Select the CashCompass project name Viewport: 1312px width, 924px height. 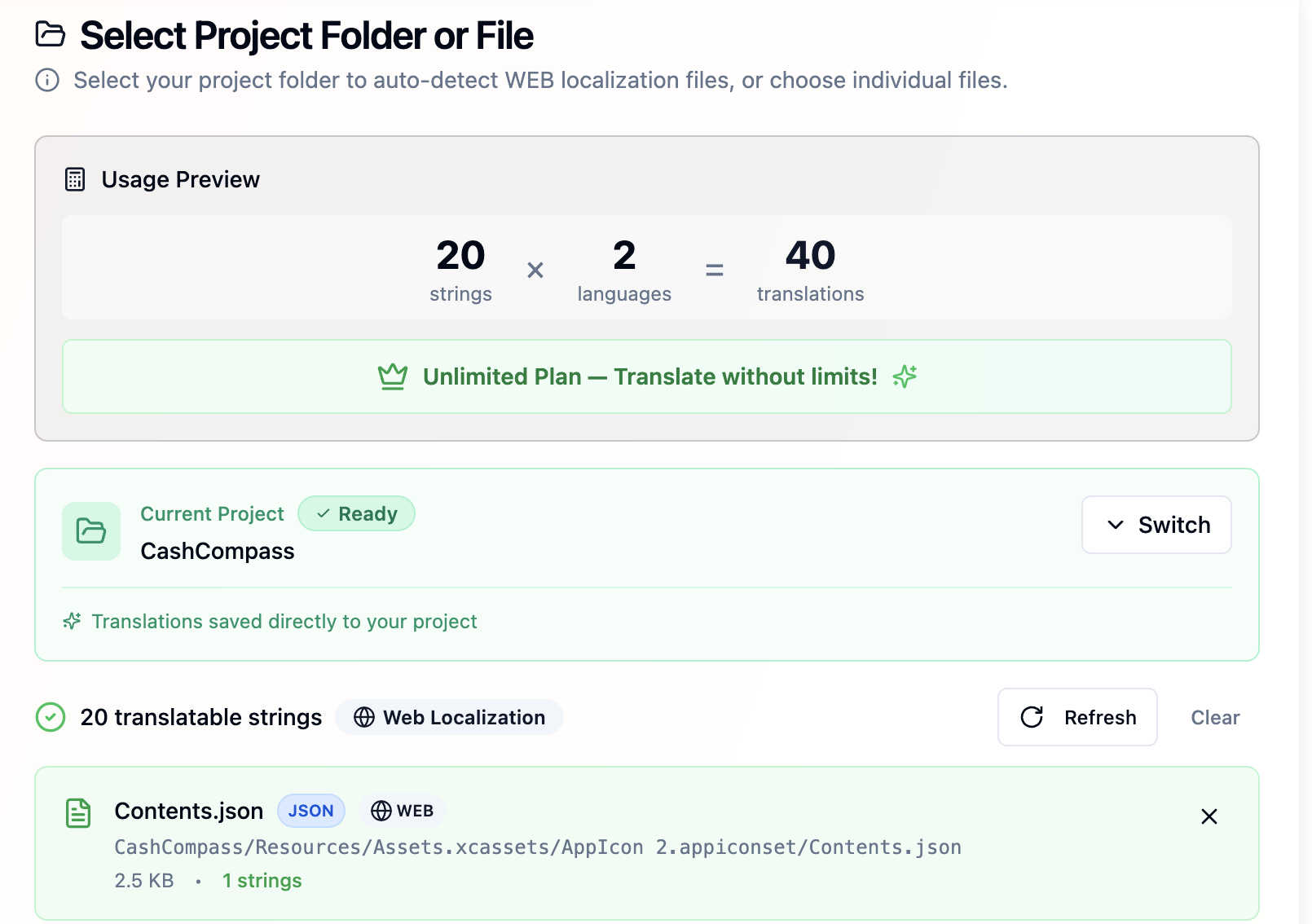(x=218, y=552)
